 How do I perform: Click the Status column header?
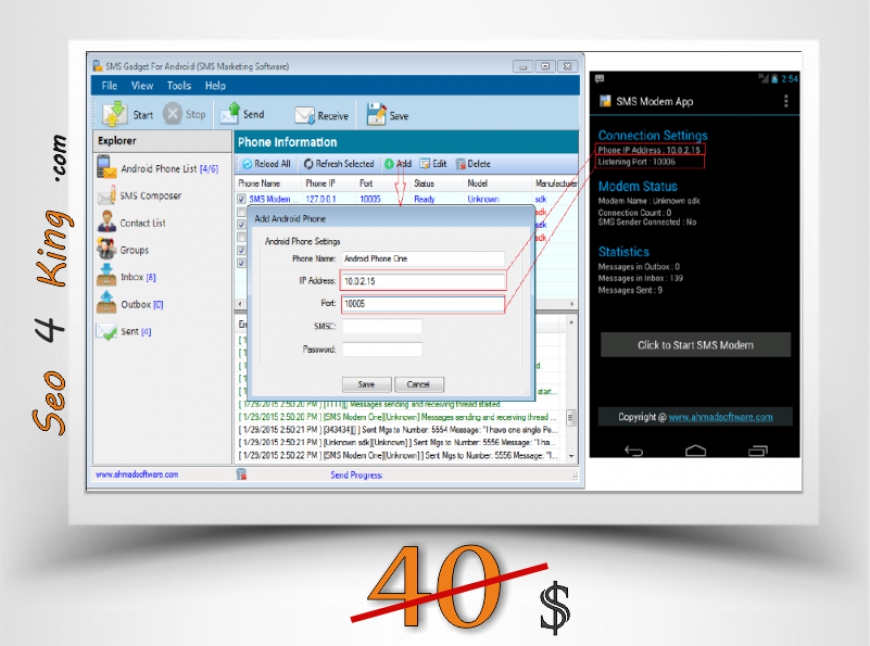[424, 183]
